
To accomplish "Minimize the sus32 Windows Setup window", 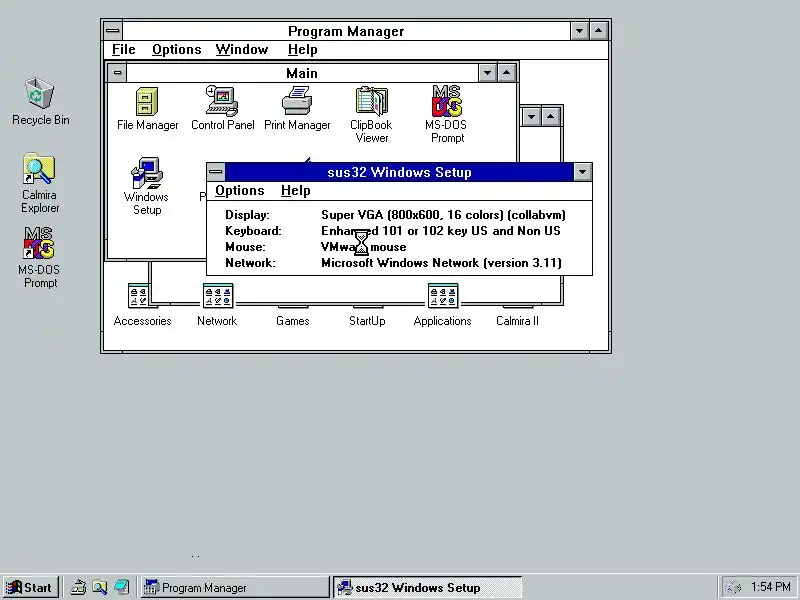I will pyautogui.click(x=582, y=172).
